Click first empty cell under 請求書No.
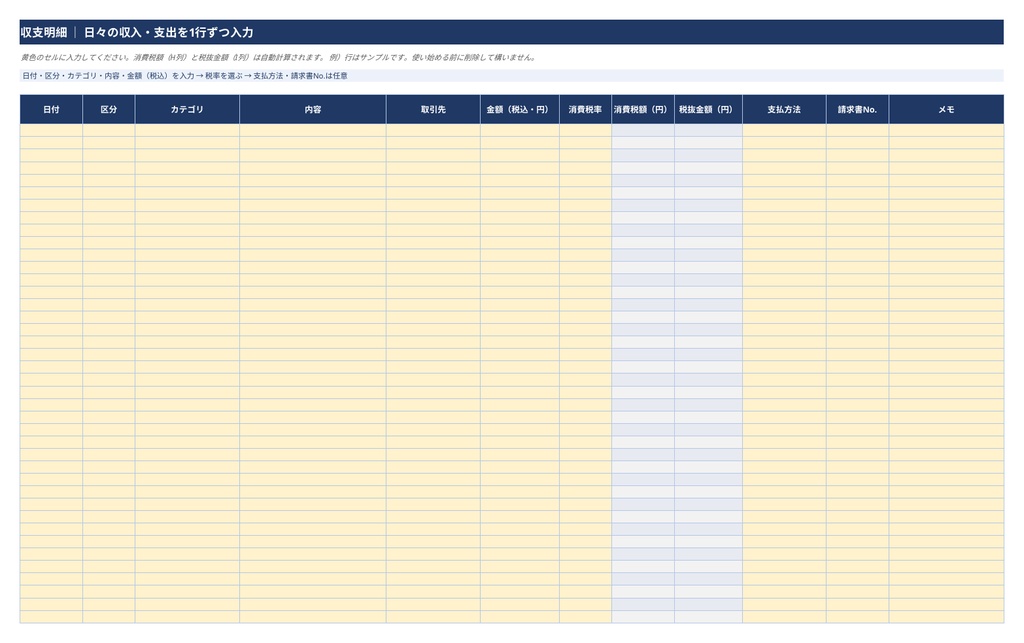1024x643 pixels. [857, 131]
